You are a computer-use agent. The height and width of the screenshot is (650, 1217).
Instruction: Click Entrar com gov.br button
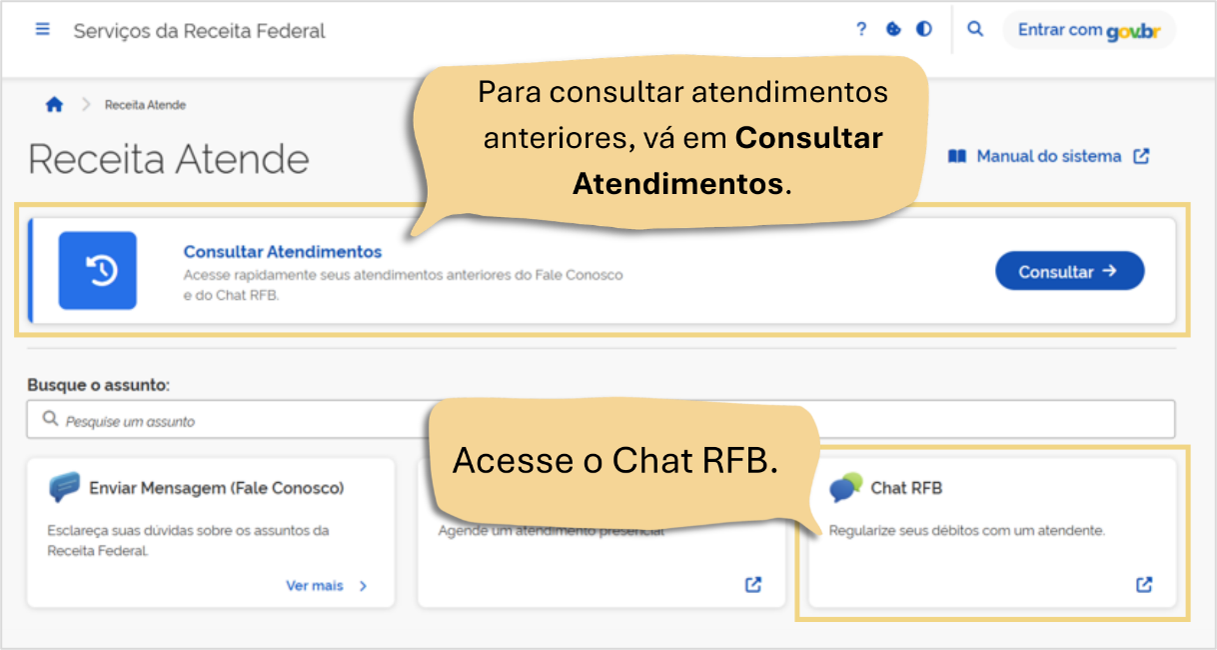(x=1089, y=30)
